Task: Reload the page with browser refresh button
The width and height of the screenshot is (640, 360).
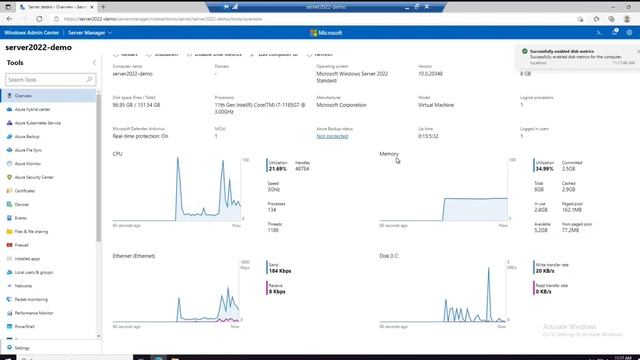Action: point(39,19)
